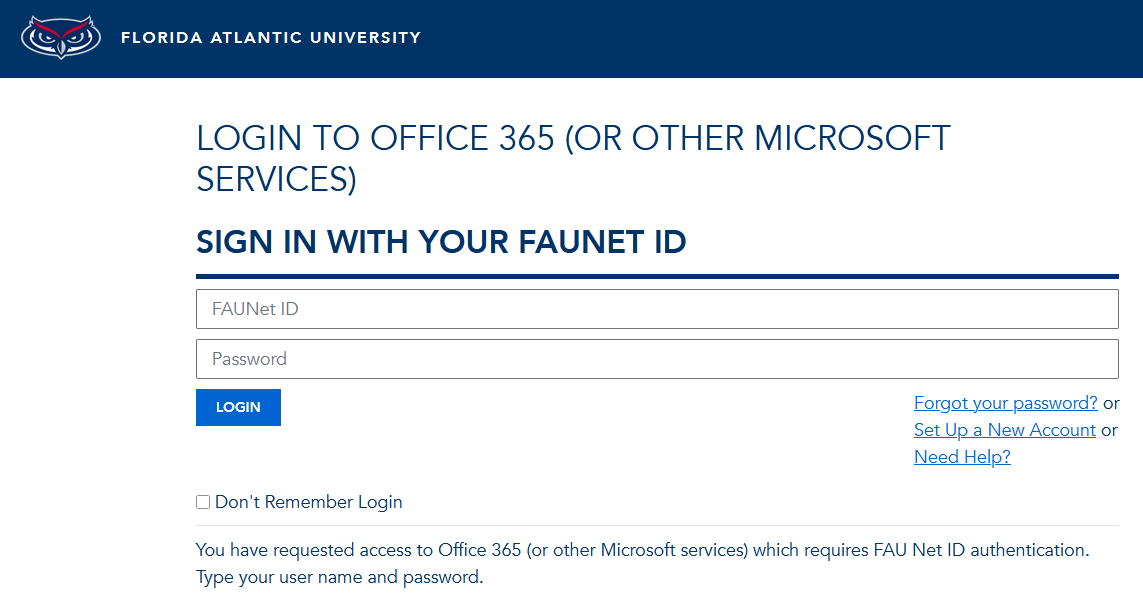Open the Need Help? link
The height and width of the screenshot is (596, 1143).
(962, 457)
